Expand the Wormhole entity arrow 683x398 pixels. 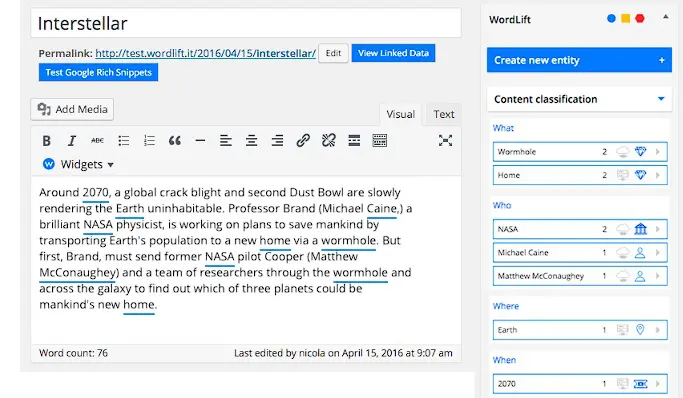tap(658, 152)
